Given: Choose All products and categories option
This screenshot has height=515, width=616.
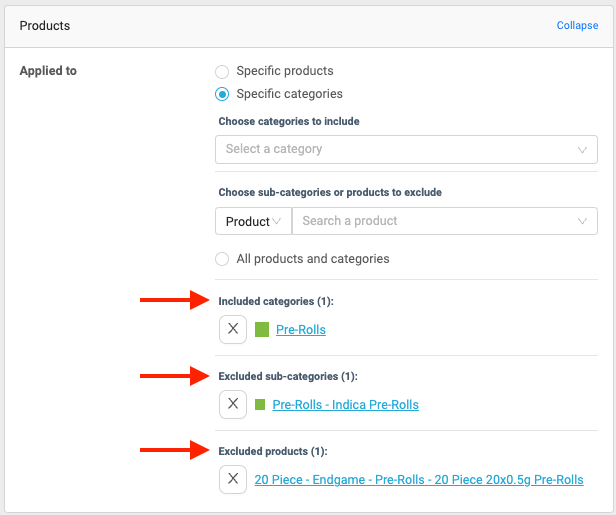Looking at the screenshot, I should point(222,258).
